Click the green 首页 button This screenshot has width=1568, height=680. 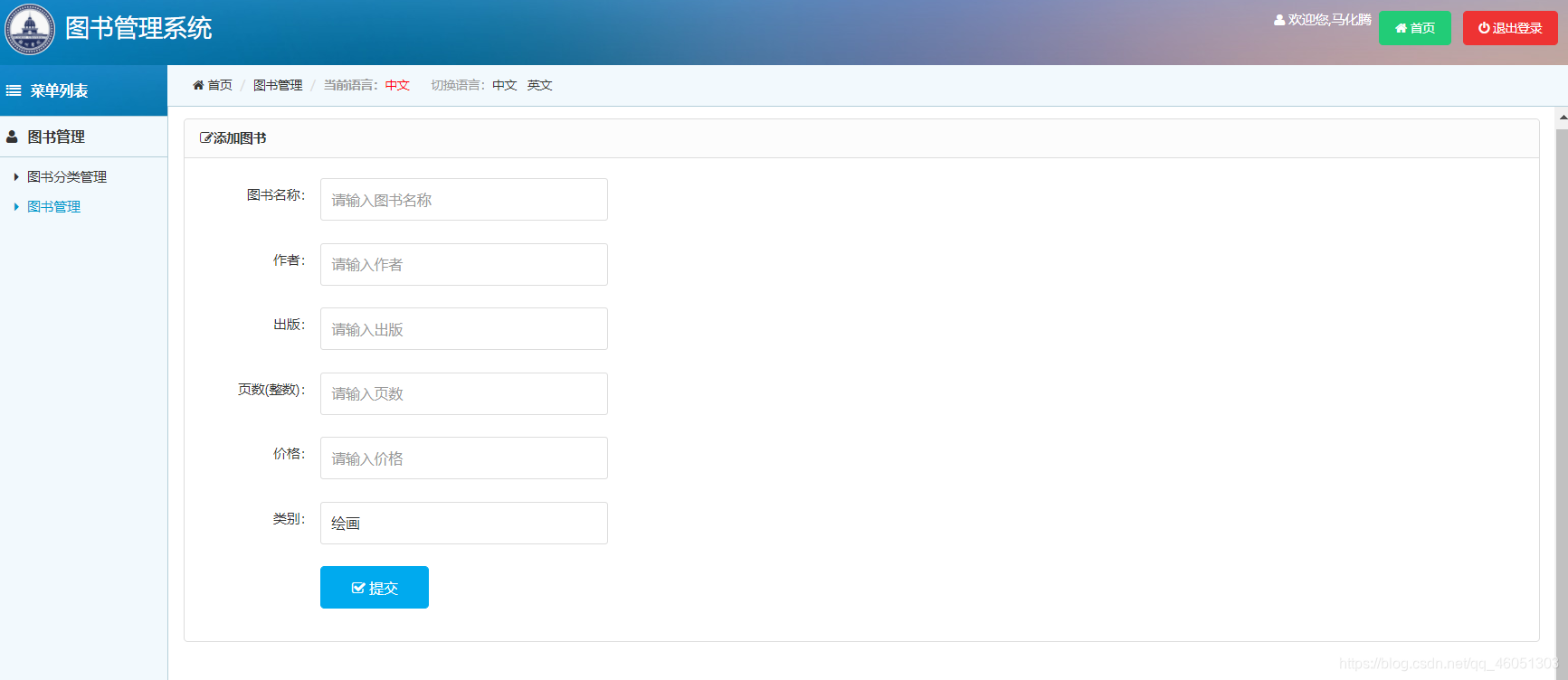pos(1415,28)
